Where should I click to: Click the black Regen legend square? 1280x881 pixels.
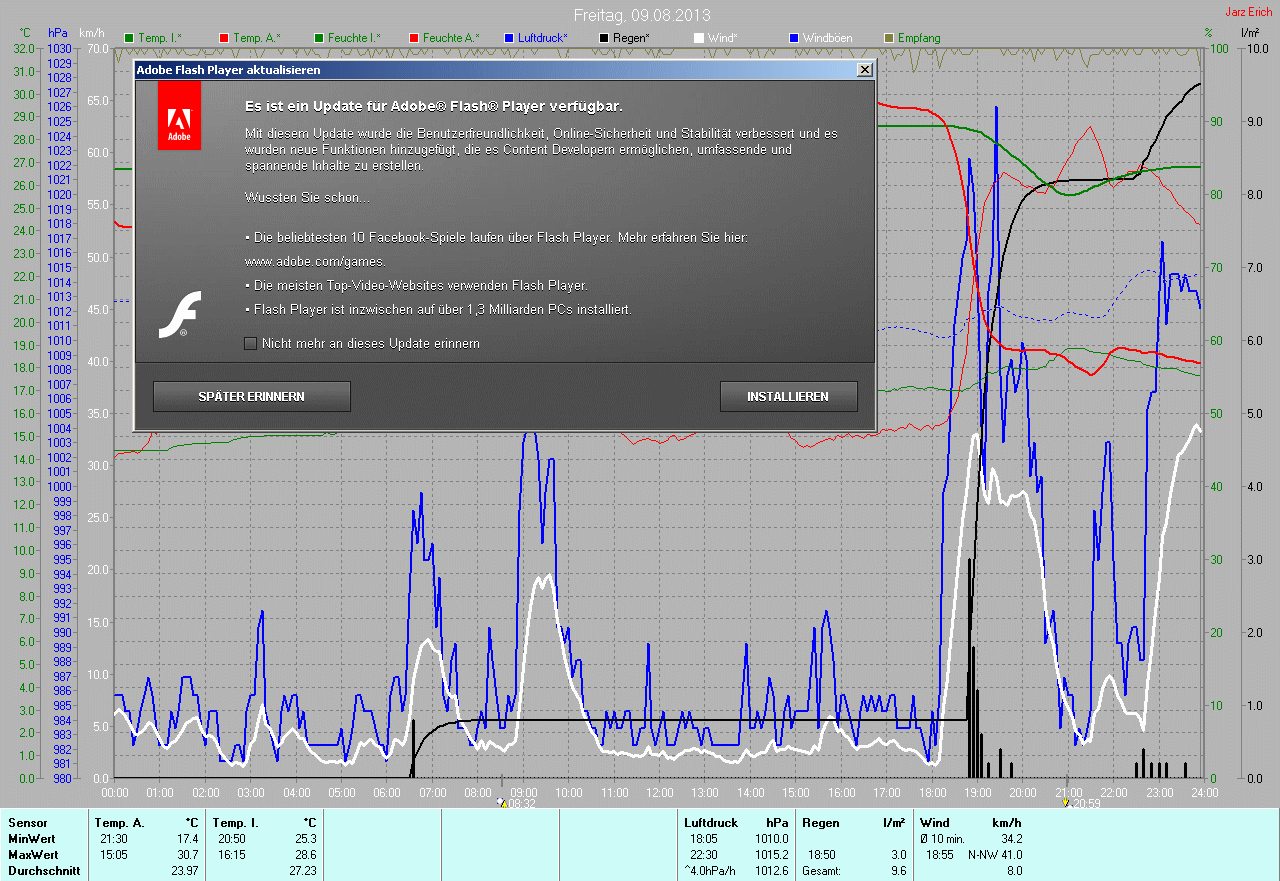click(604, 38)
